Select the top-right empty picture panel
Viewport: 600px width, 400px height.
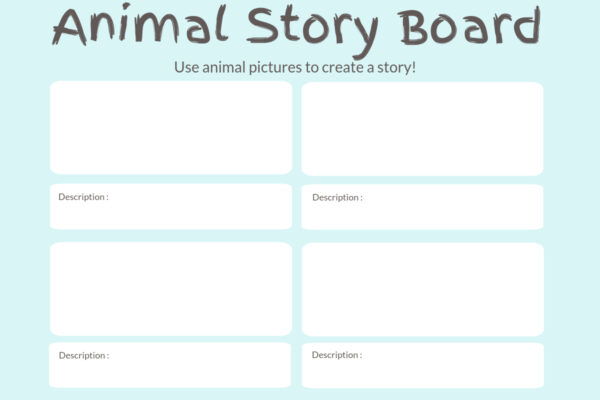click(x=422, y=128)
